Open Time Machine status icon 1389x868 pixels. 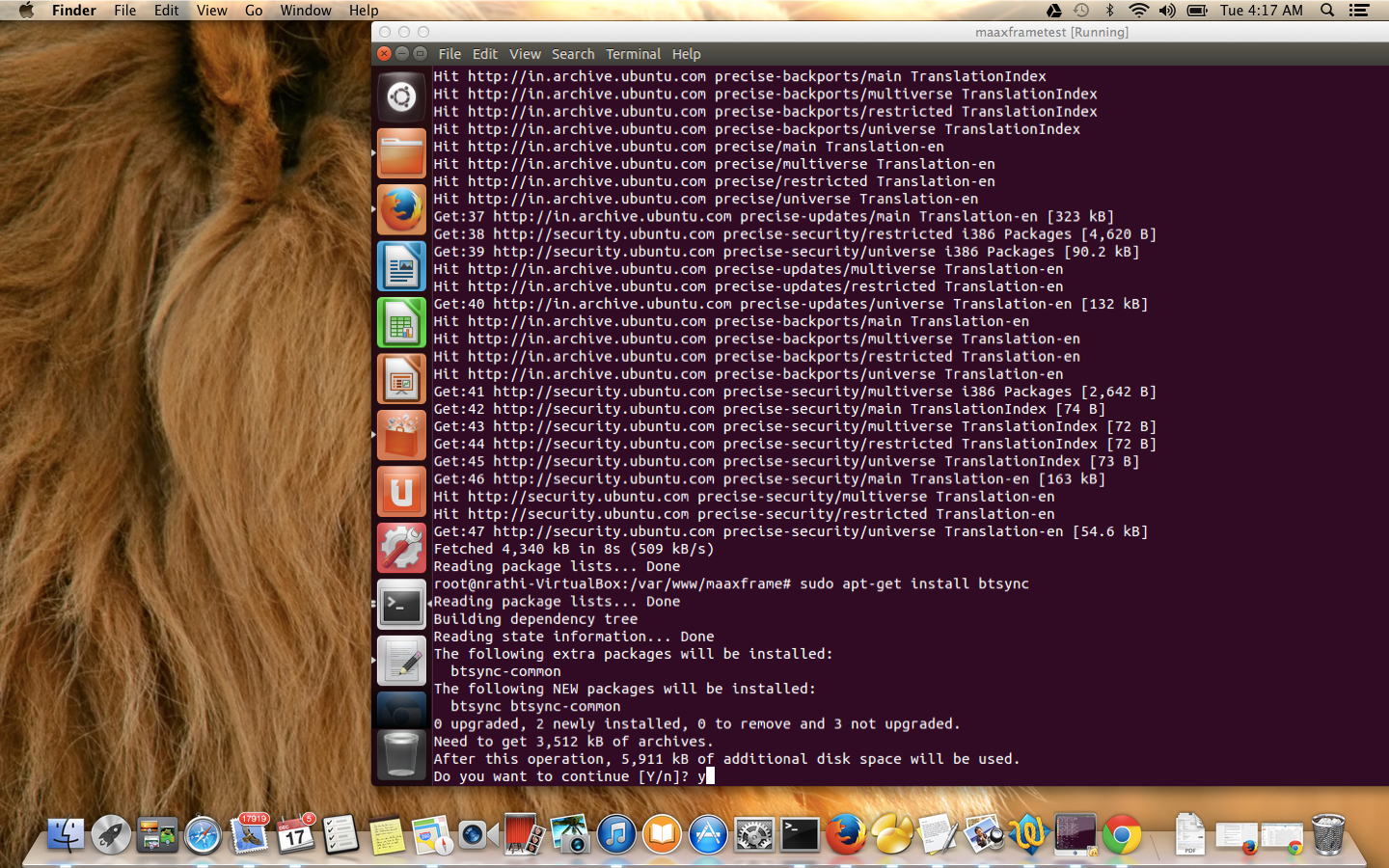tap(1081, 11)
